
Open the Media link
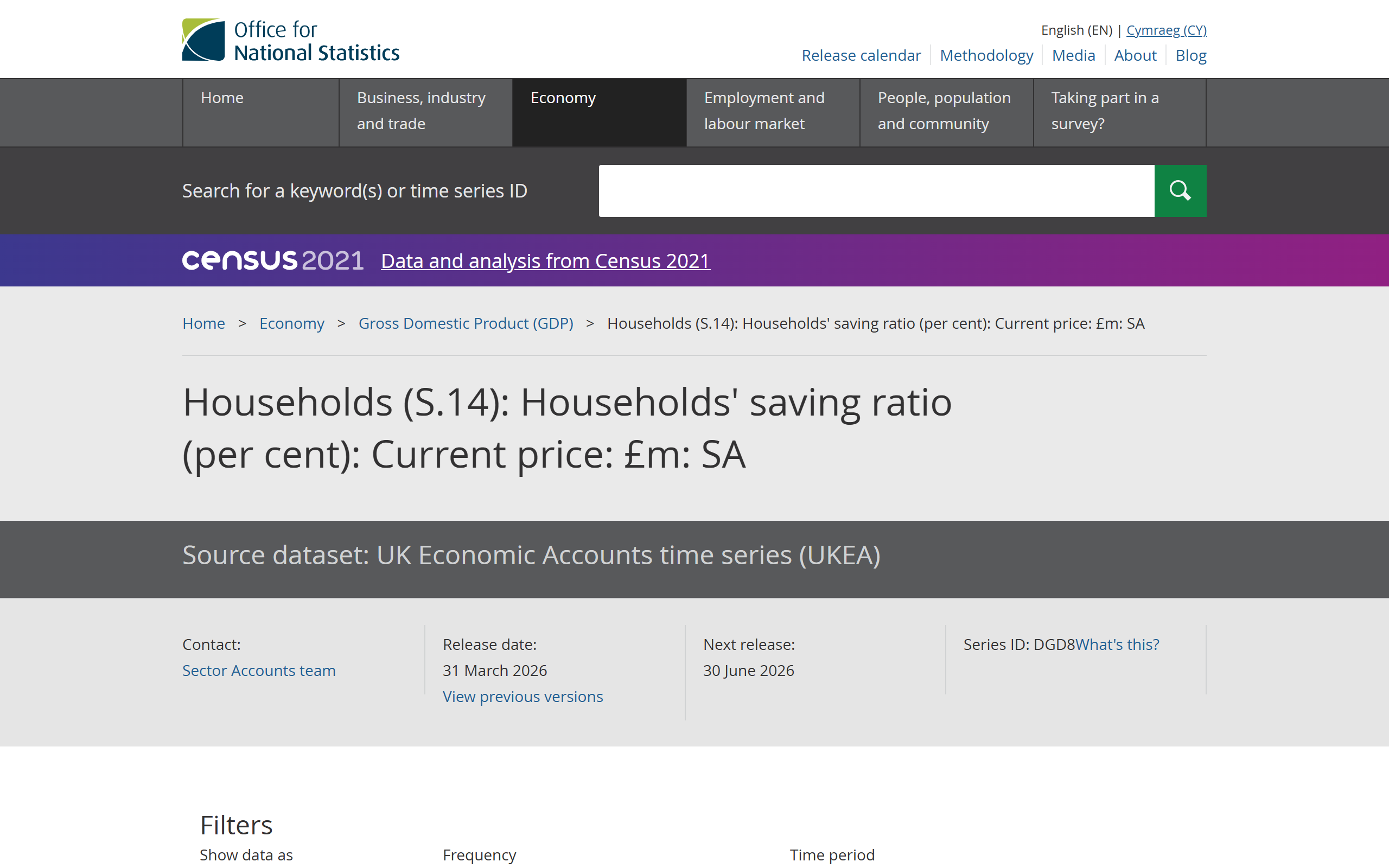pyautogui.click(x=1073, y=55)
